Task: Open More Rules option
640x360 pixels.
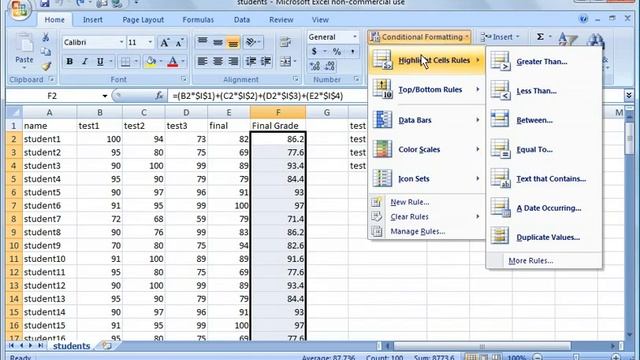Action: coord(544,261)
